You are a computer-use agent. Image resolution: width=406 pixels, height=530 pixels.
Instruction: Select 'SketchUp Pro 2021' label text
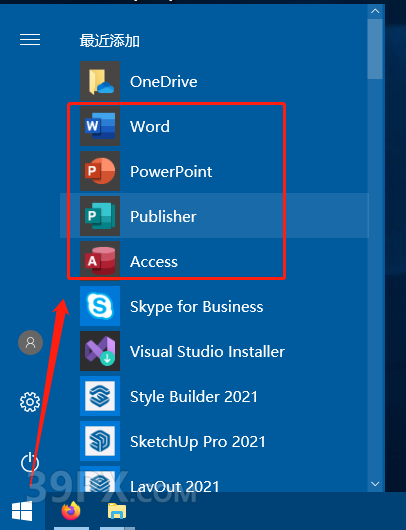pos(198,441)
